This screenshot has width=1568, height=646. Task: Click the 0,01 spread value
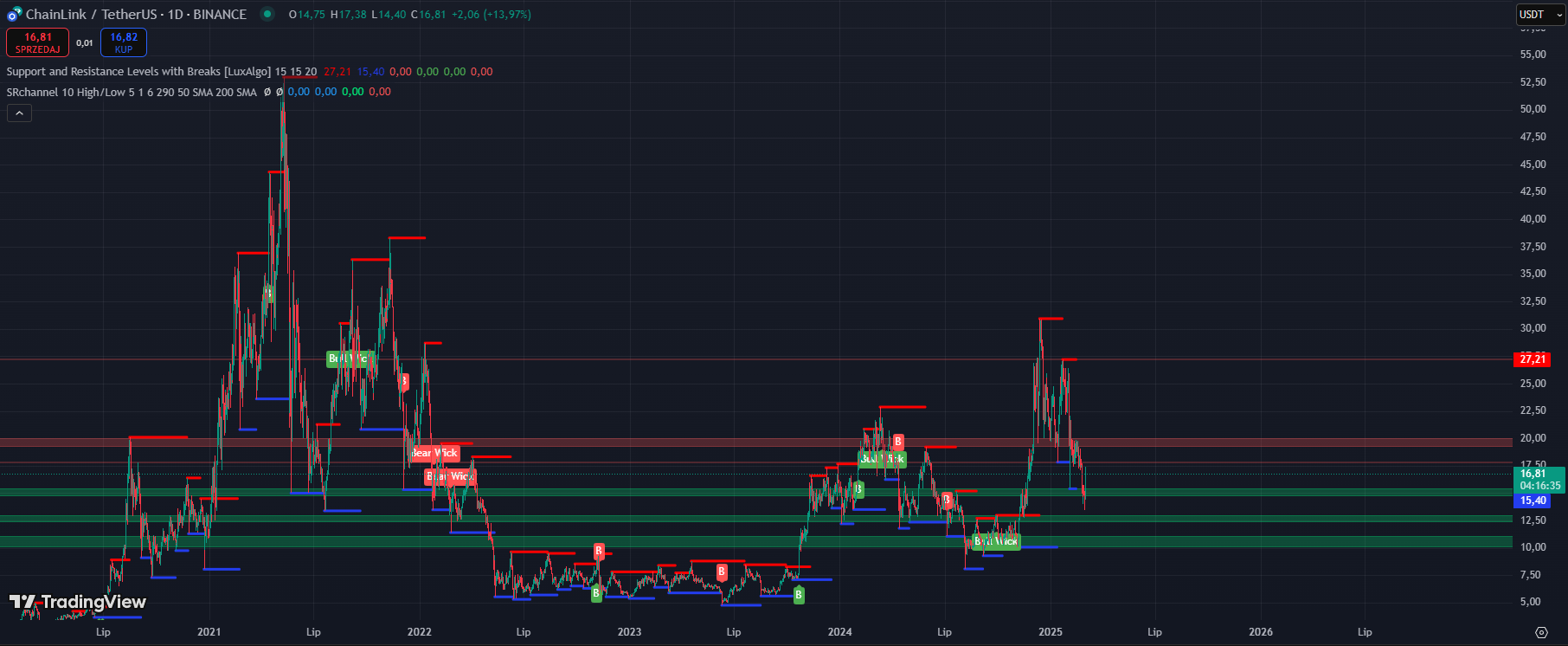point(85,42)
